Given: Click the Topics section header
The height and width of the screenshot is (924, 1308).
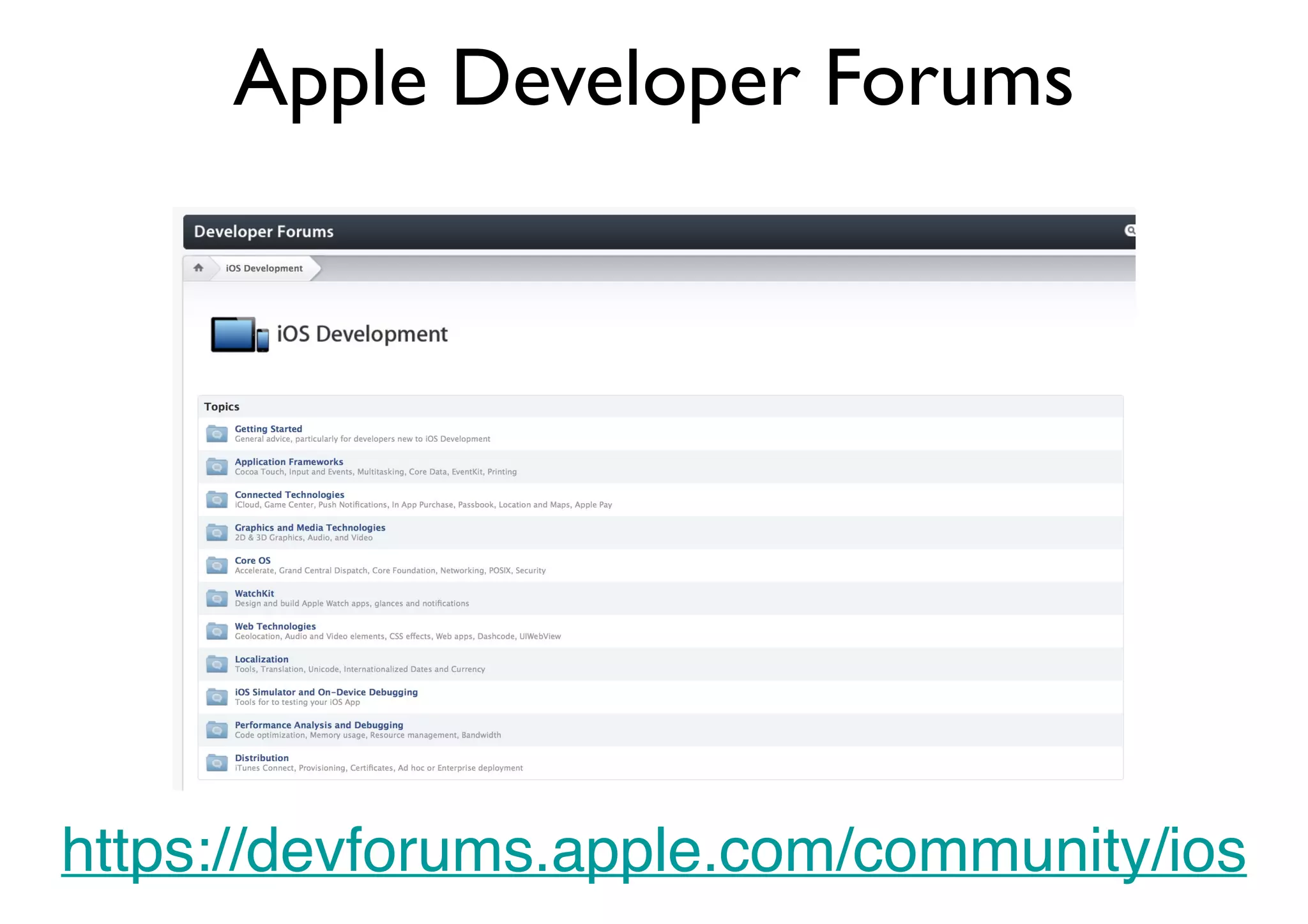Looking at the screenshot, I should (222, 407).
